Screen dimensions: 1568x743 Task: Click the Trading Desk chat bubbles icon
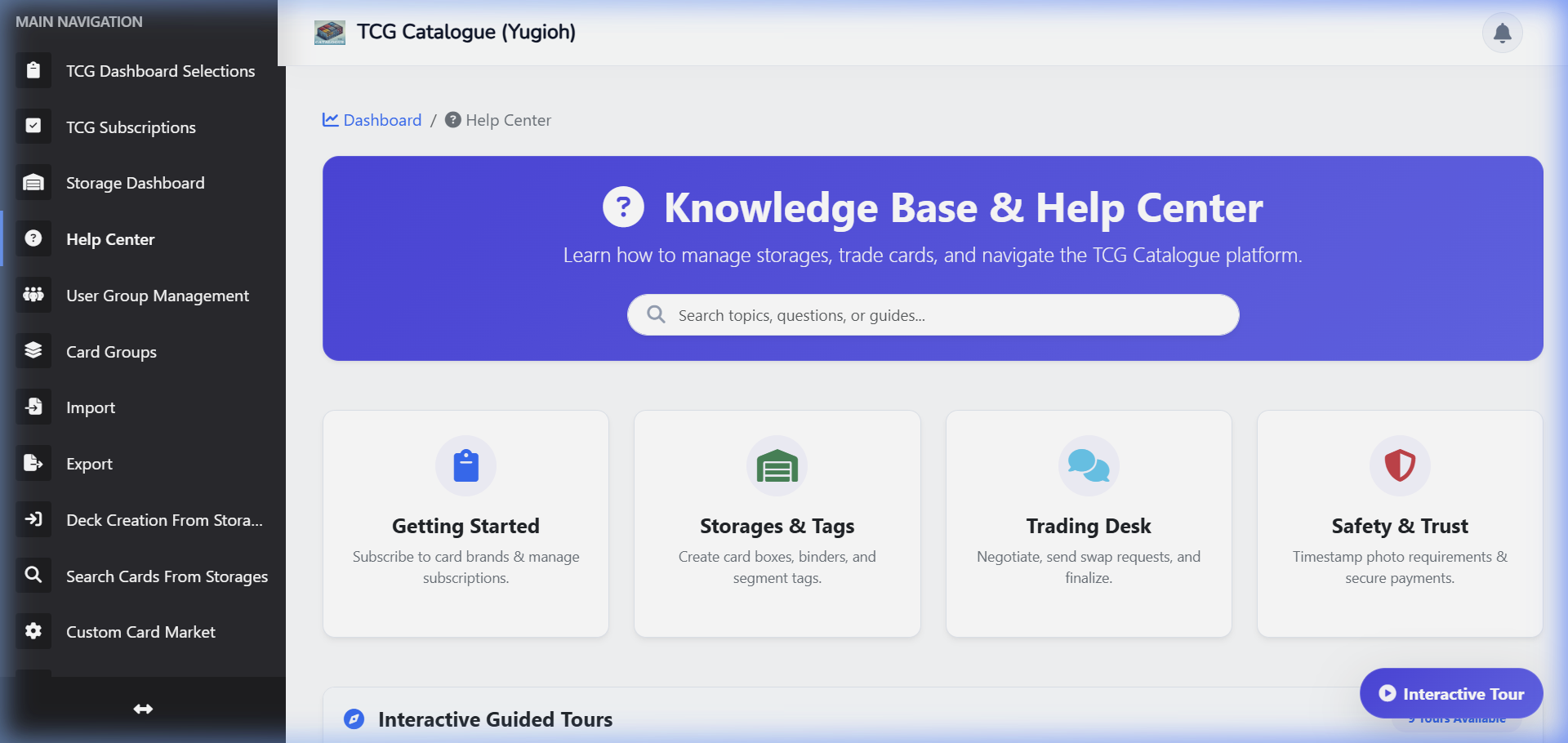(x=1089, y=465)
